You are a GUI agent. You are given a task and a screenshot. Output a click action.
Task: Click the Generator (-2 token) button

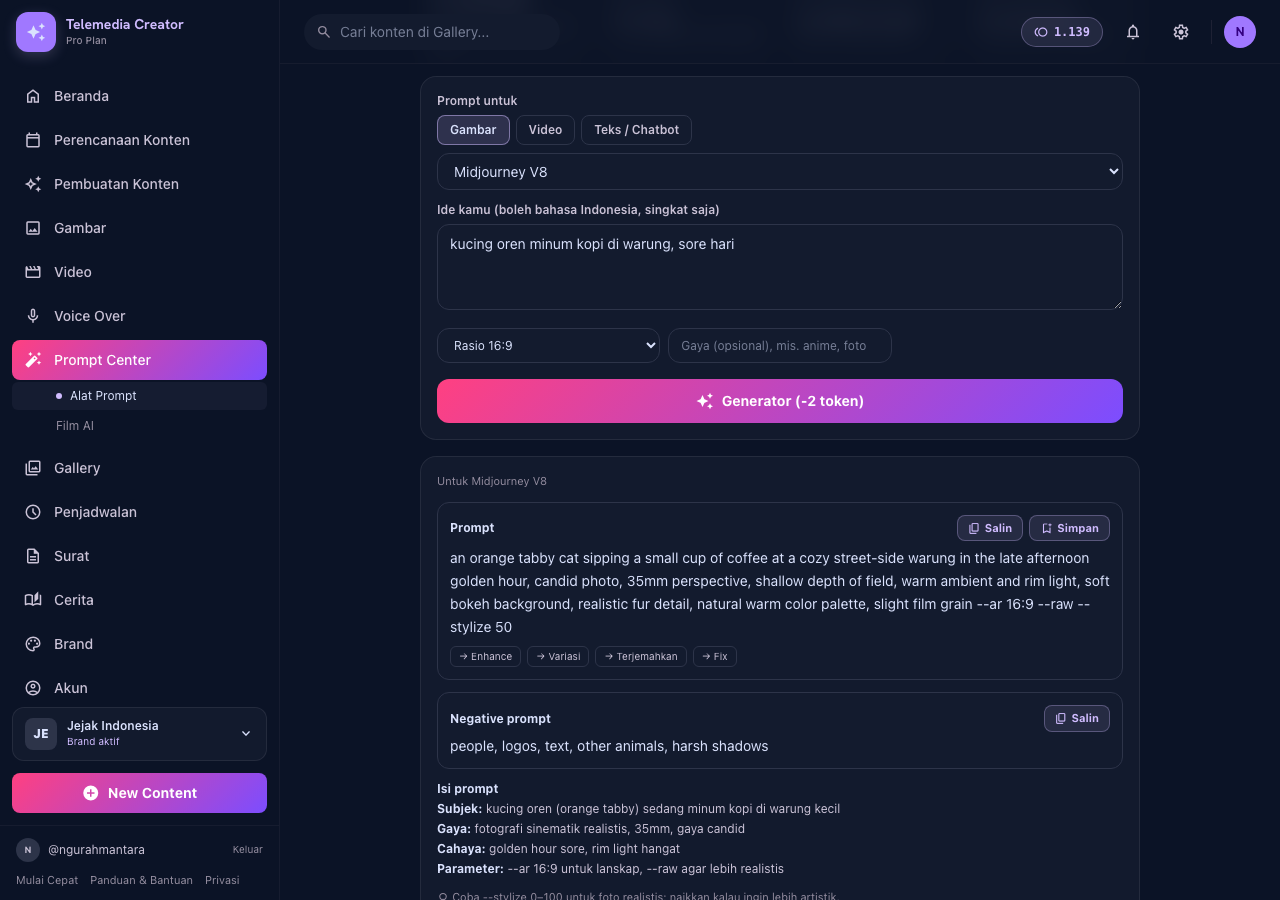point(780,401)
